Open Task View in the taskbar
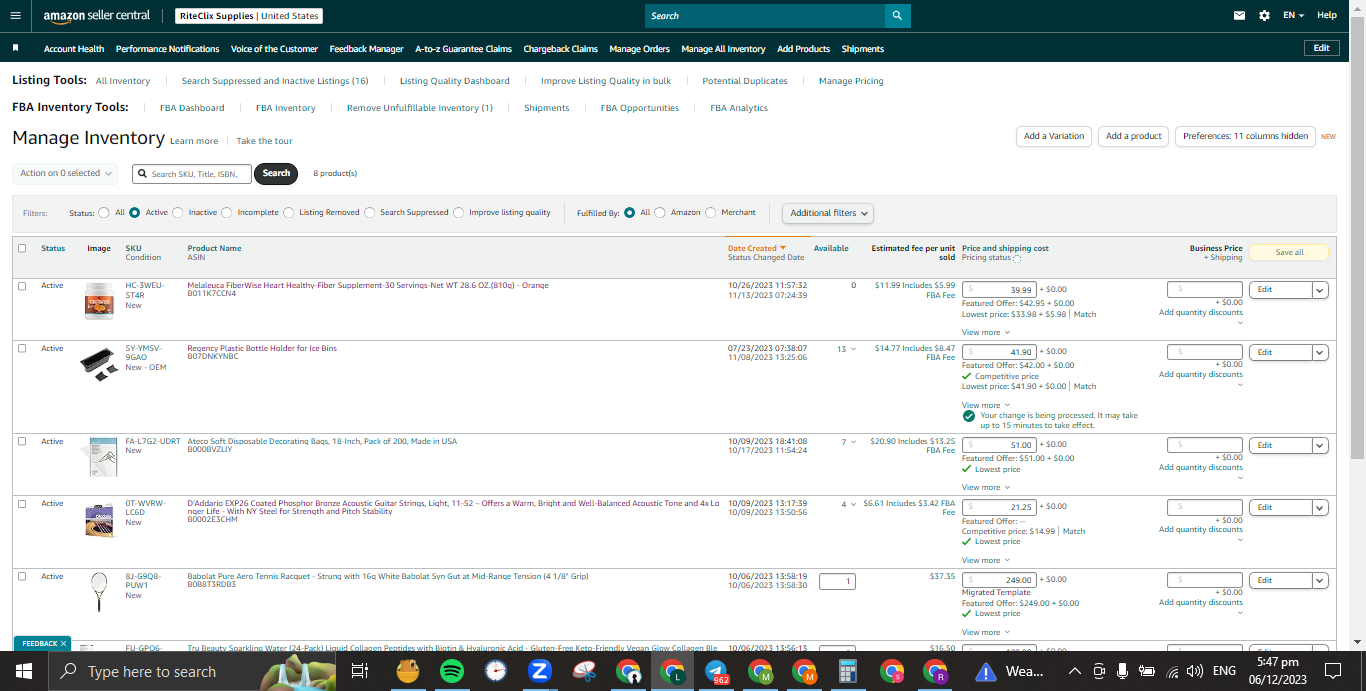This screenshot has height=691, width=1366. click(360, 671)
